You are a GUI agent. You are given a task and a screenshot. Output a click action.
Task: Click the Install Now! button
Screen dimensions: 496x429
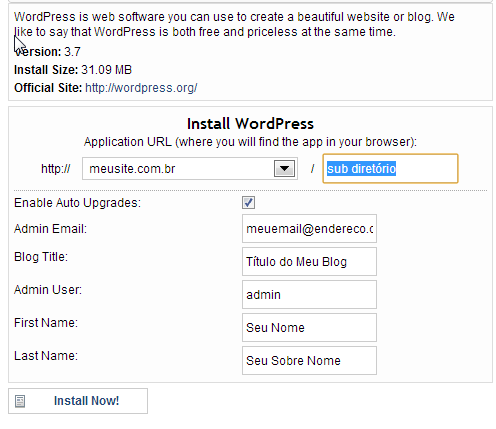point(78,401)
